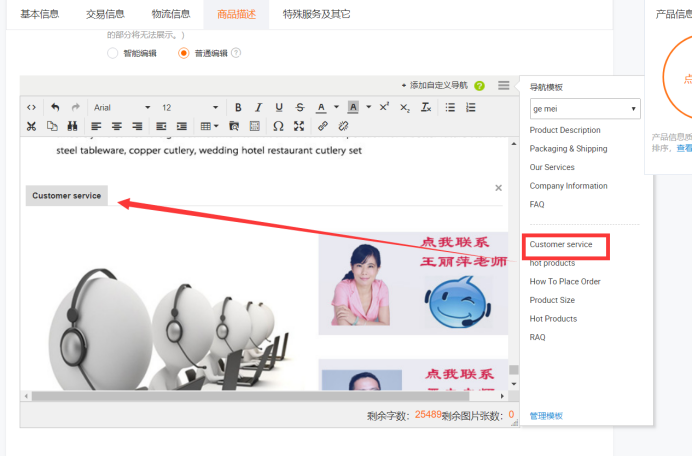Choose FAQ template entry

tap(537, 204)
